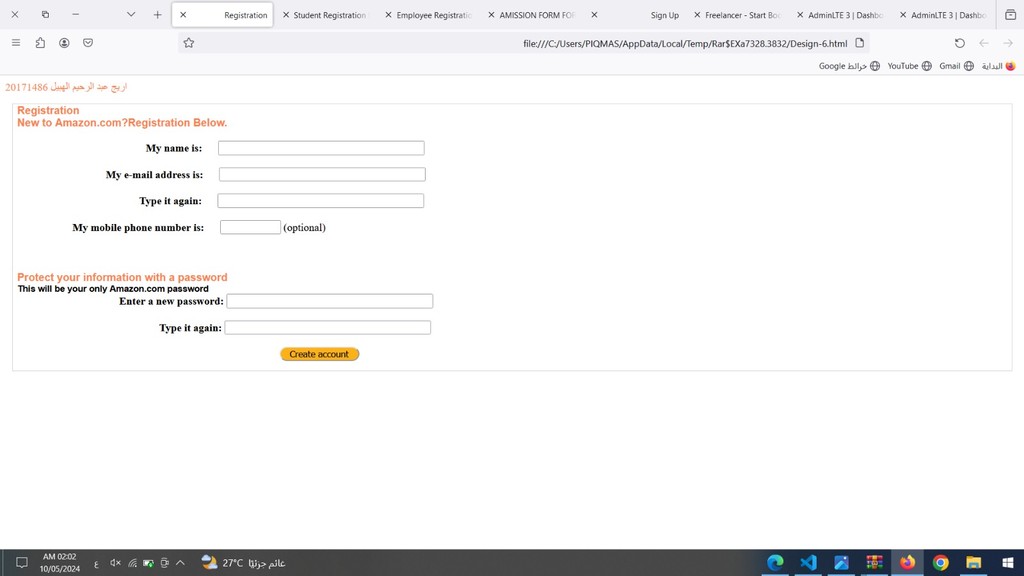Viewport: 1024px width, 576px height.
Task: Open WinRAR from the taskbar
Action: click(x=874, y=562)
